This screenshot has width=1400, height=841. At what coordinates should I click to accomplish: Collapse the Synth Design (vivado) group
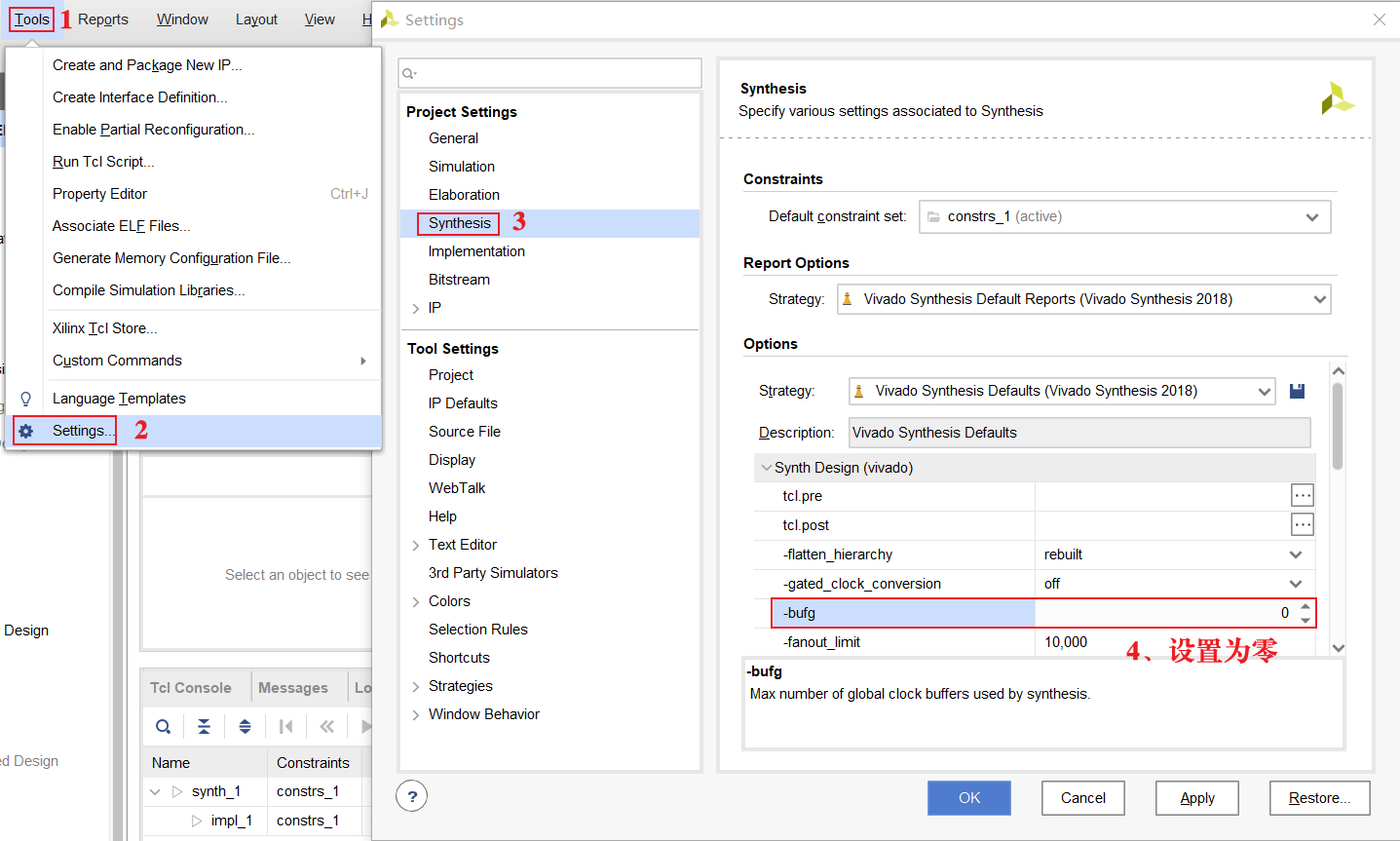tap(766, 468)
